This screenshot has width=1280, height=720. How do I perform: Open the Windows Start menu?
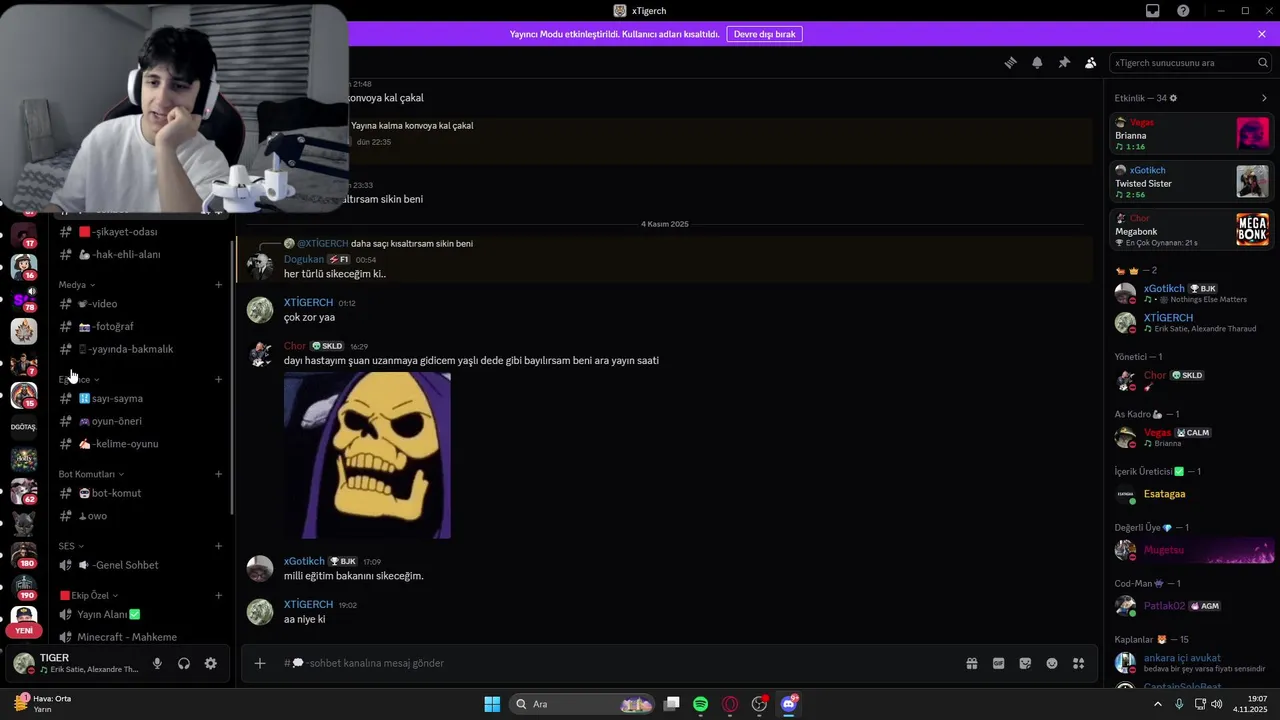click(x=492, y=704)
